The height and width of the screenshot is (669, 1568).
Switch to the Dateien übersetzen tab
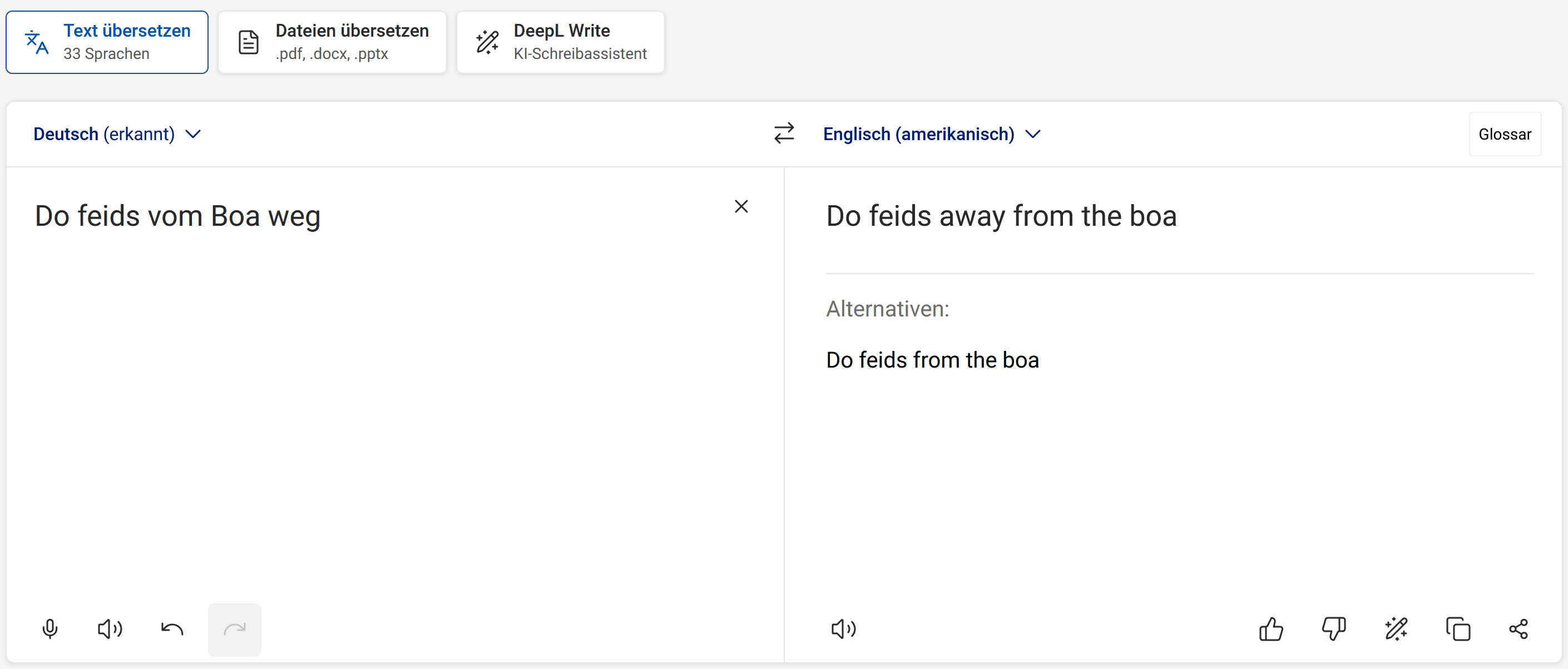pos(333,42)
